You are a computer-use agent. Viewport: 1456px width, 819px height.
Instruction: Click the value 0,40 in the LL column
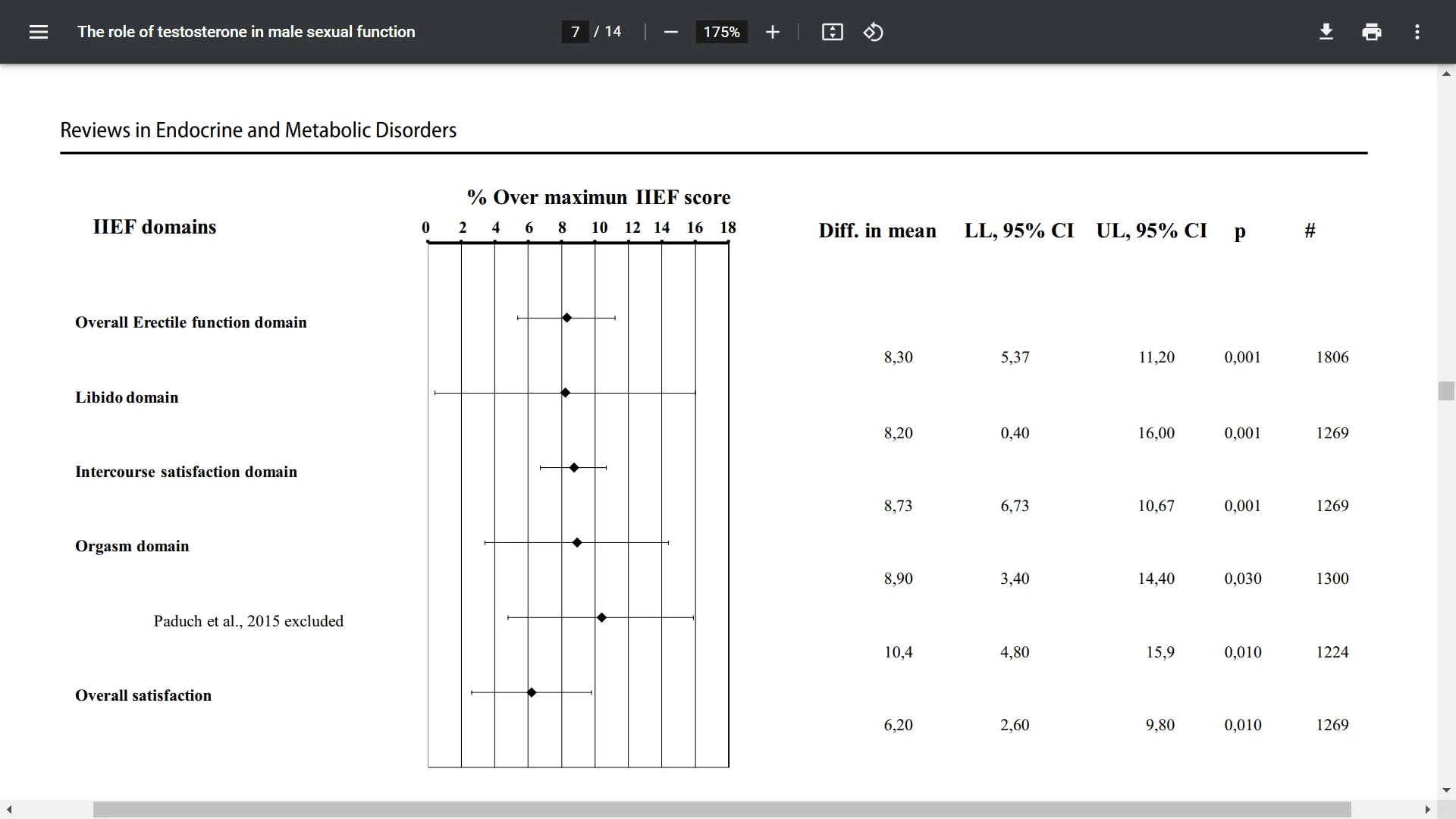pyautogui.click(x=1015, y=433)
